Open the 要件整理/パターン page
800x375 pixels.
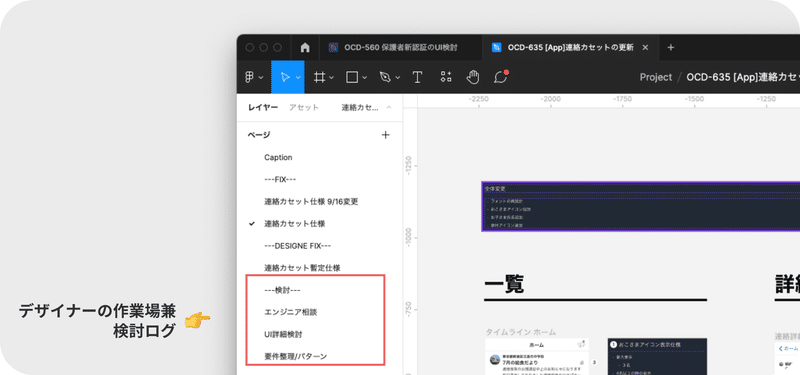tap(295, 356)
